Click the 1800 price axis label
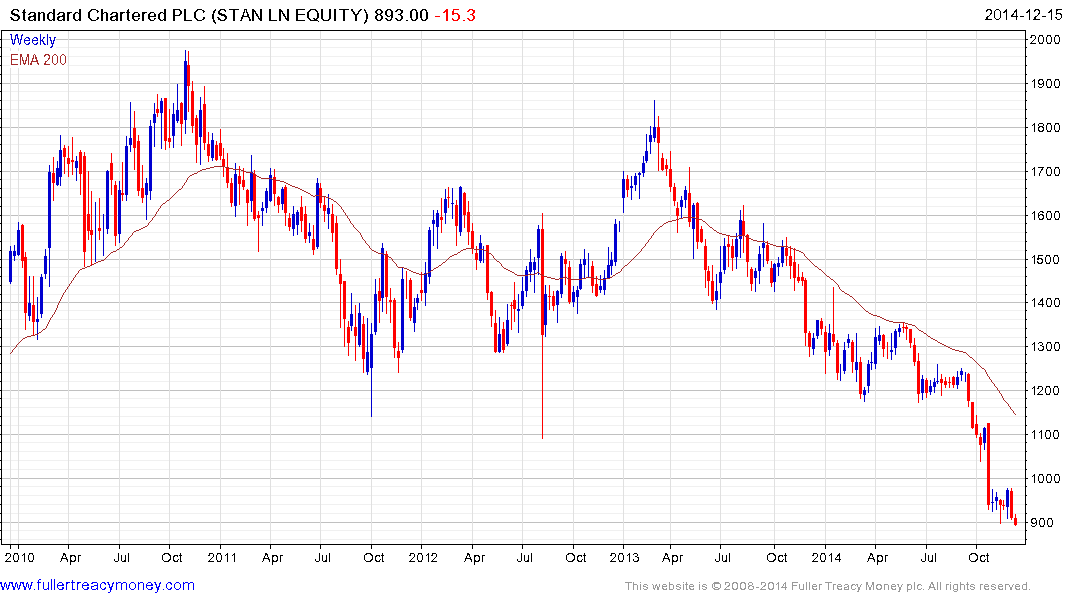Screen dimensions: 1075x600 [1046, 128]
